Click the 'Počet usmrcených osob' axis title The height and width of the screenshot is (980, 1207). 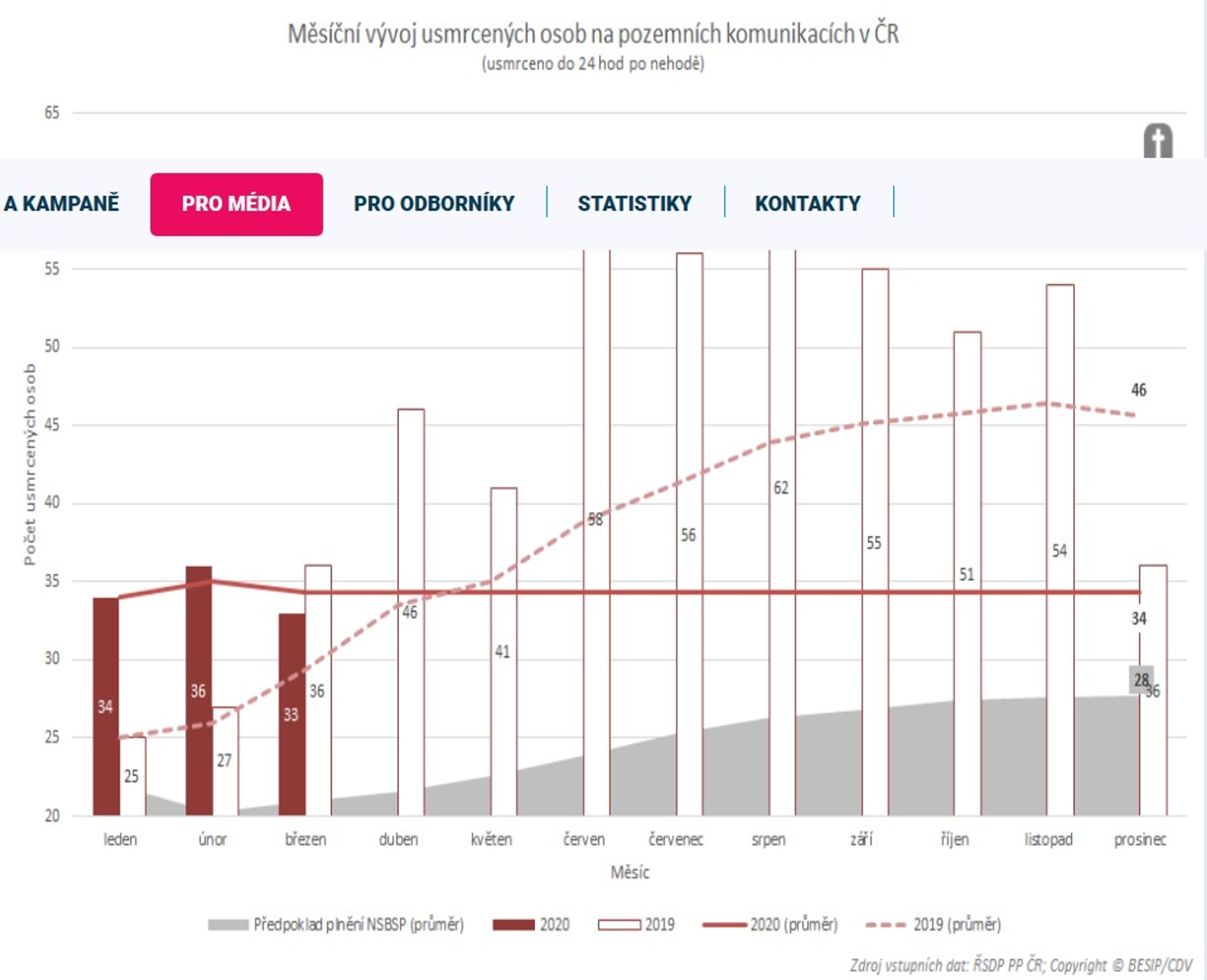click(x=30, y=464)
